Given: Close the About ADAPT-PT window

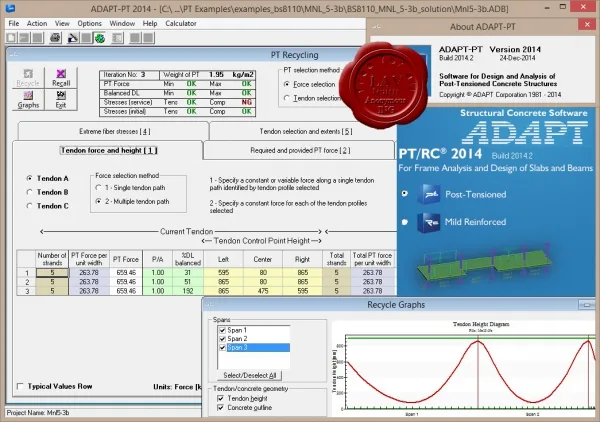Looking at the screenshot, I should point(587,25).
